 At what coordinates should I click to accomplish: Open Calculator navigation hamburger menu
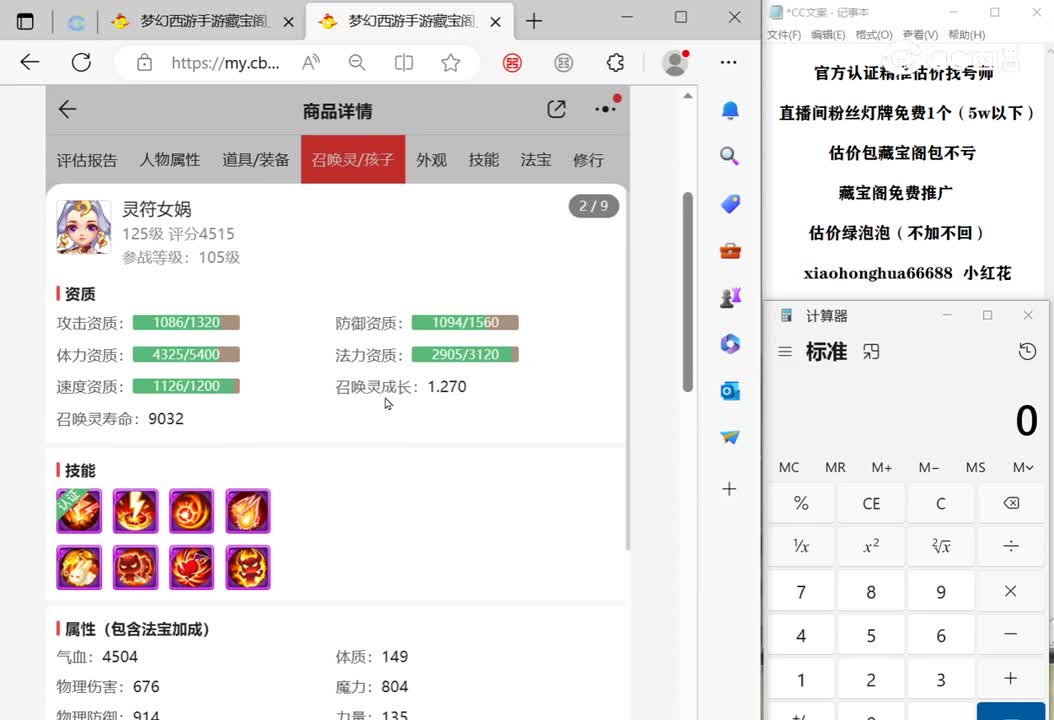pos(784,352)
